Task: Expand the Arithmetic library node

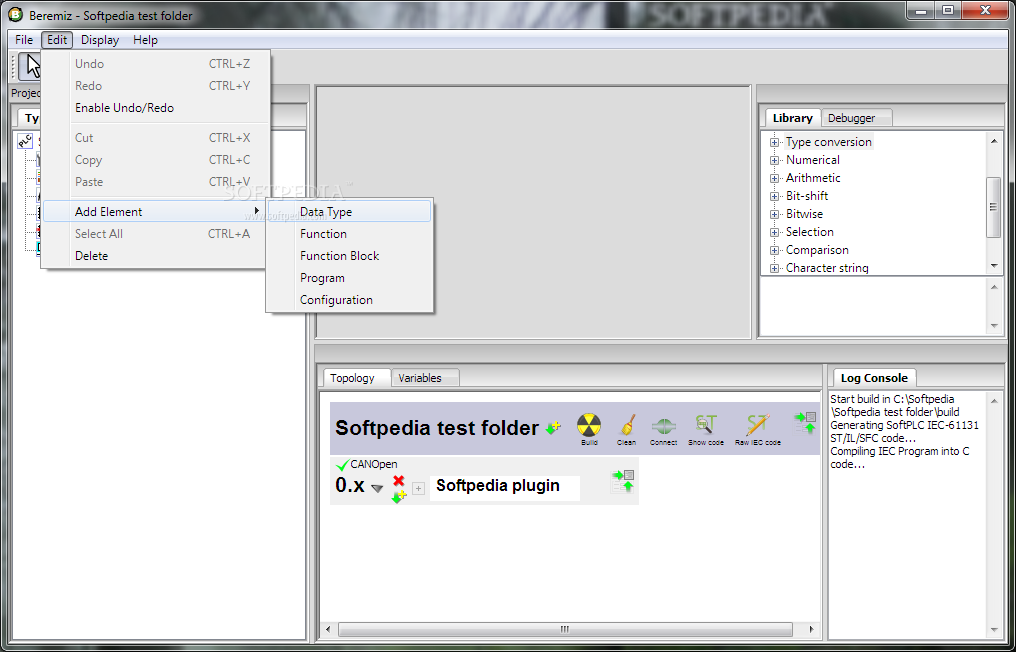Action: click(774, 178)
